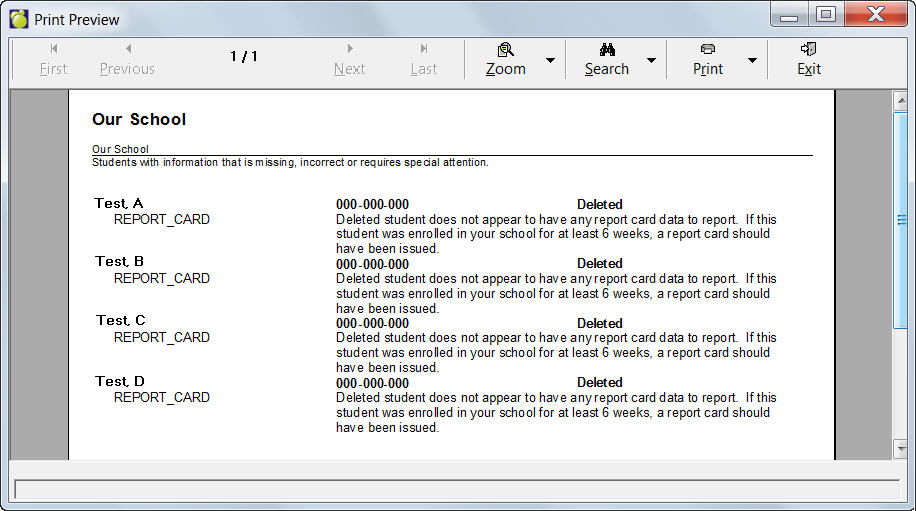Click the First page arrow icon
Image resolution: width=916 pixels, height=511 pixels.
53,49
